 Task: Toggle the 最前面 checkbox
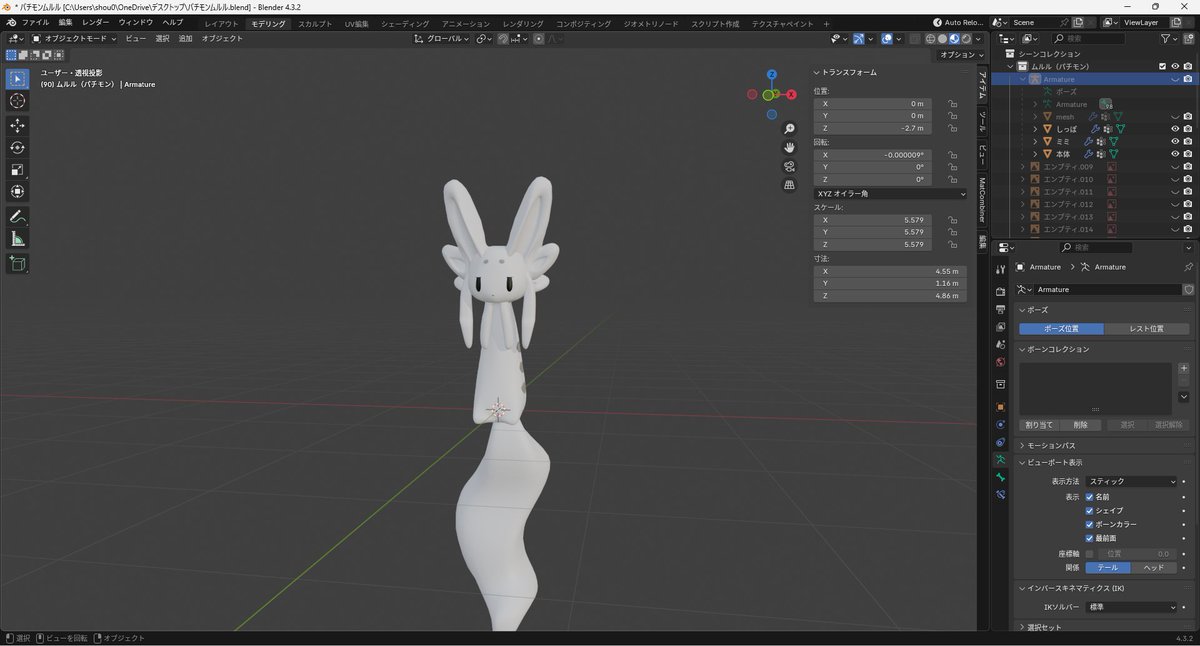(x=1090, y=539)
